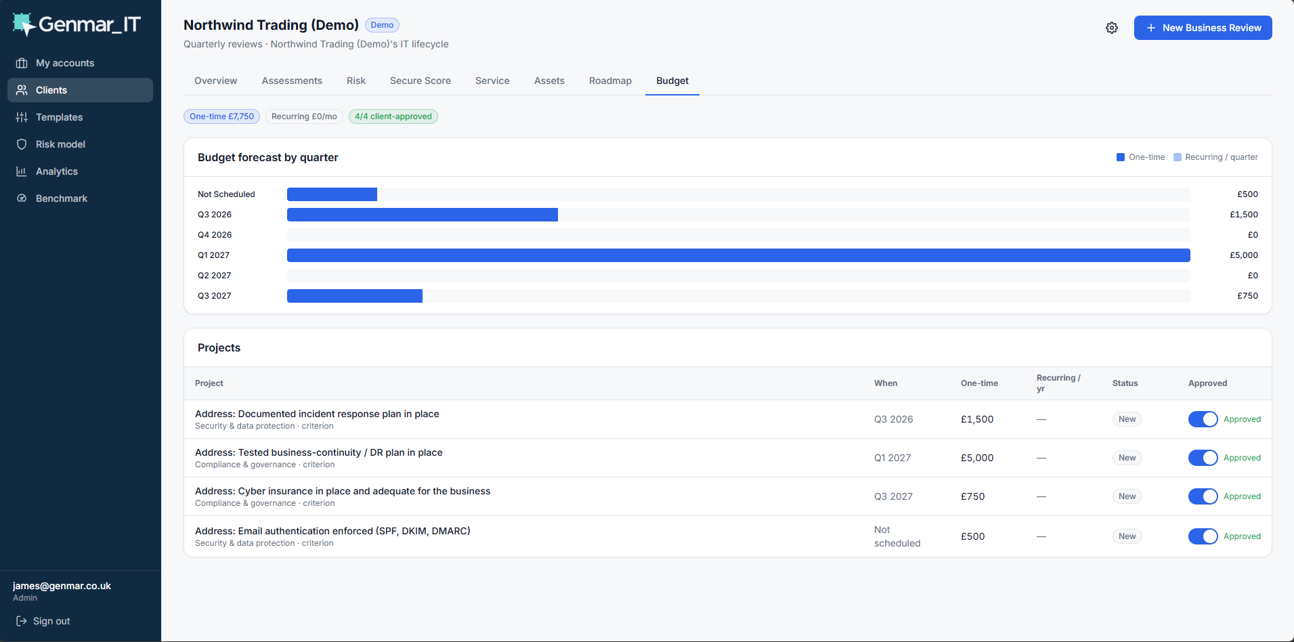Click the Q3 2026 forecast bar
Screen dimensions: 1294x642
coord(422,215)
